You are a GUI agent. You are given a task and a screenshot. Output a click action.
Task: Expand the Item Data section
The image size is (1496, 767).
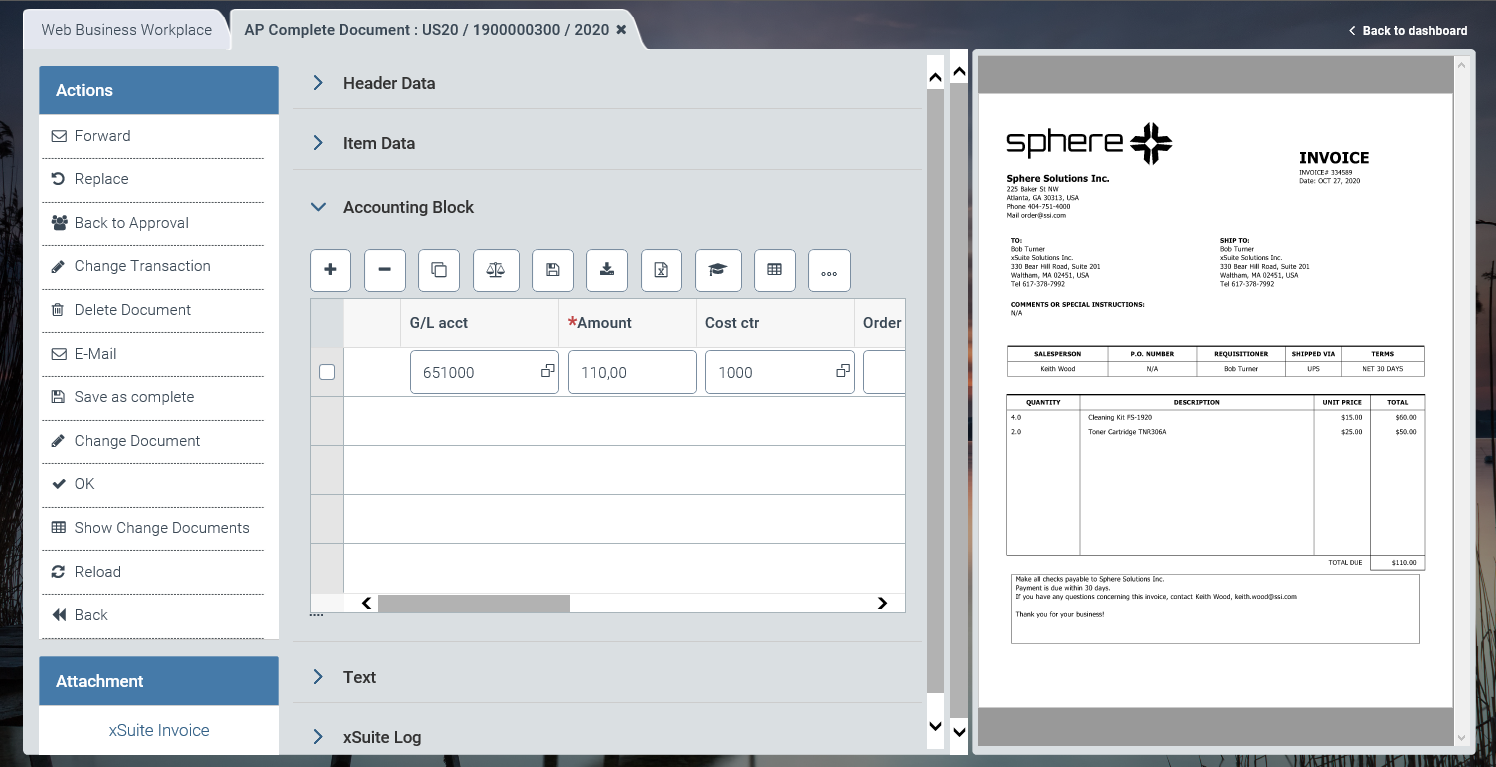pos(378,143)
